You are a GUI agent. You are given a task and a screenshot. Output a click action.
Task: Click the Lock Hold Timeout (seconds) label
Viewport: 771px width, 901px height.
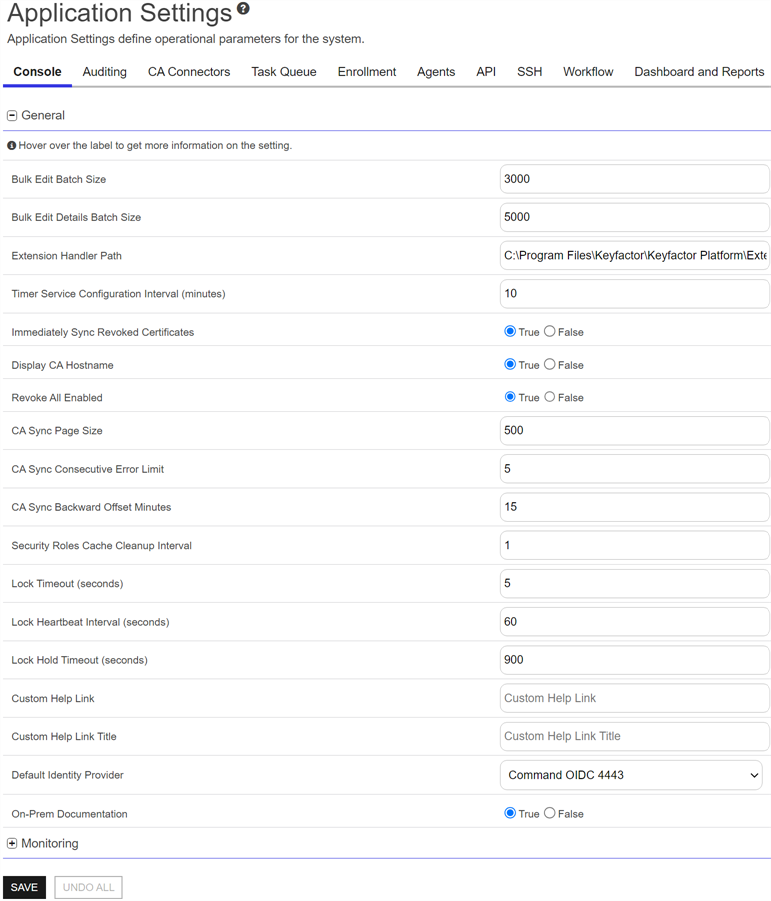click(80, 660)
